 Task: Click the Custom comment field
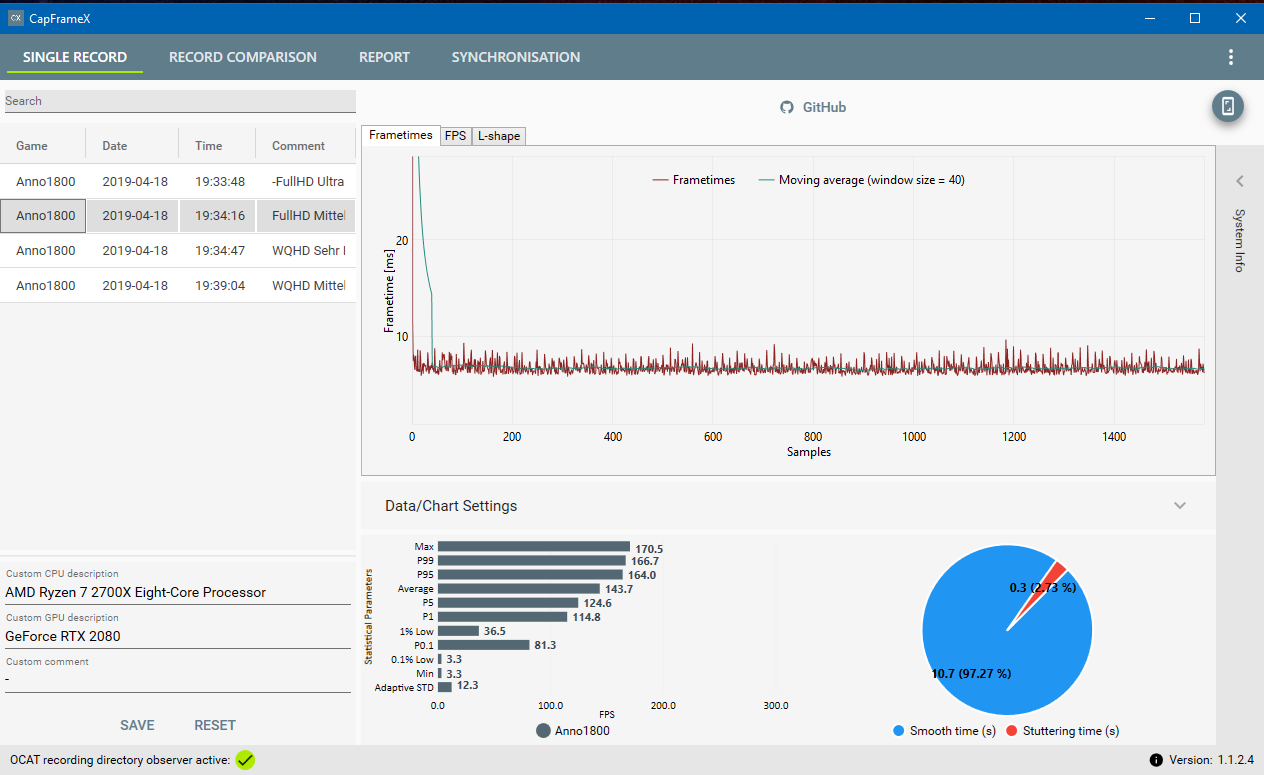coord(178,680)
